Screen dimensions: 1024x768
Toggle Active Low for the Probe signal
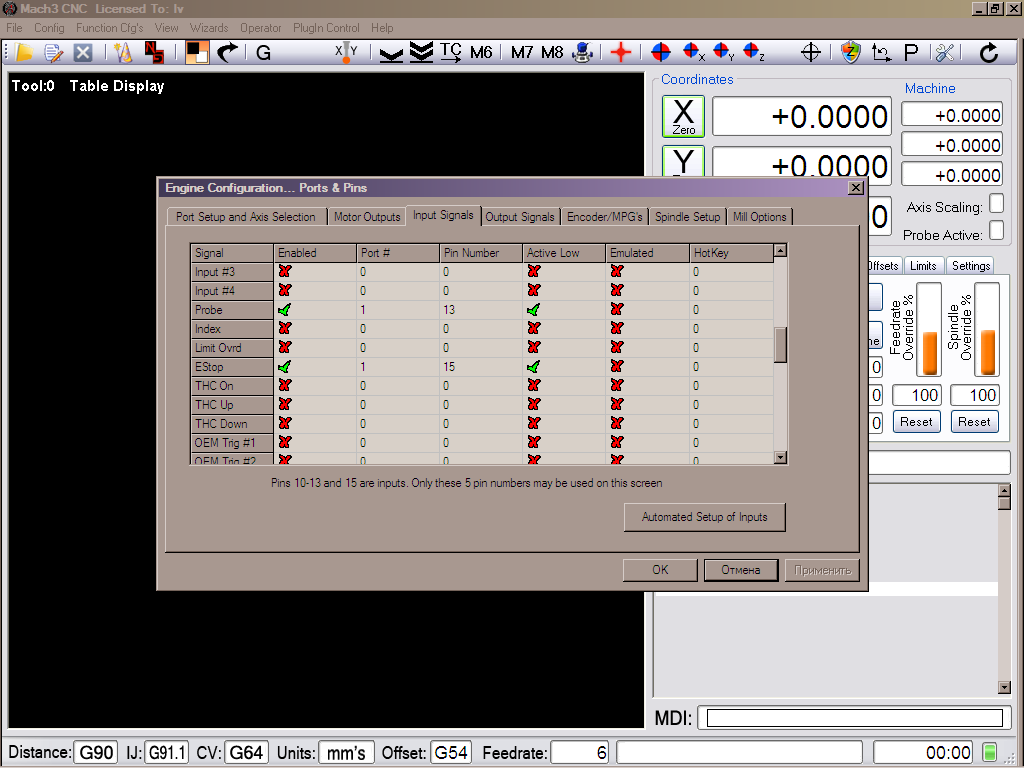(x=534, y=310)
